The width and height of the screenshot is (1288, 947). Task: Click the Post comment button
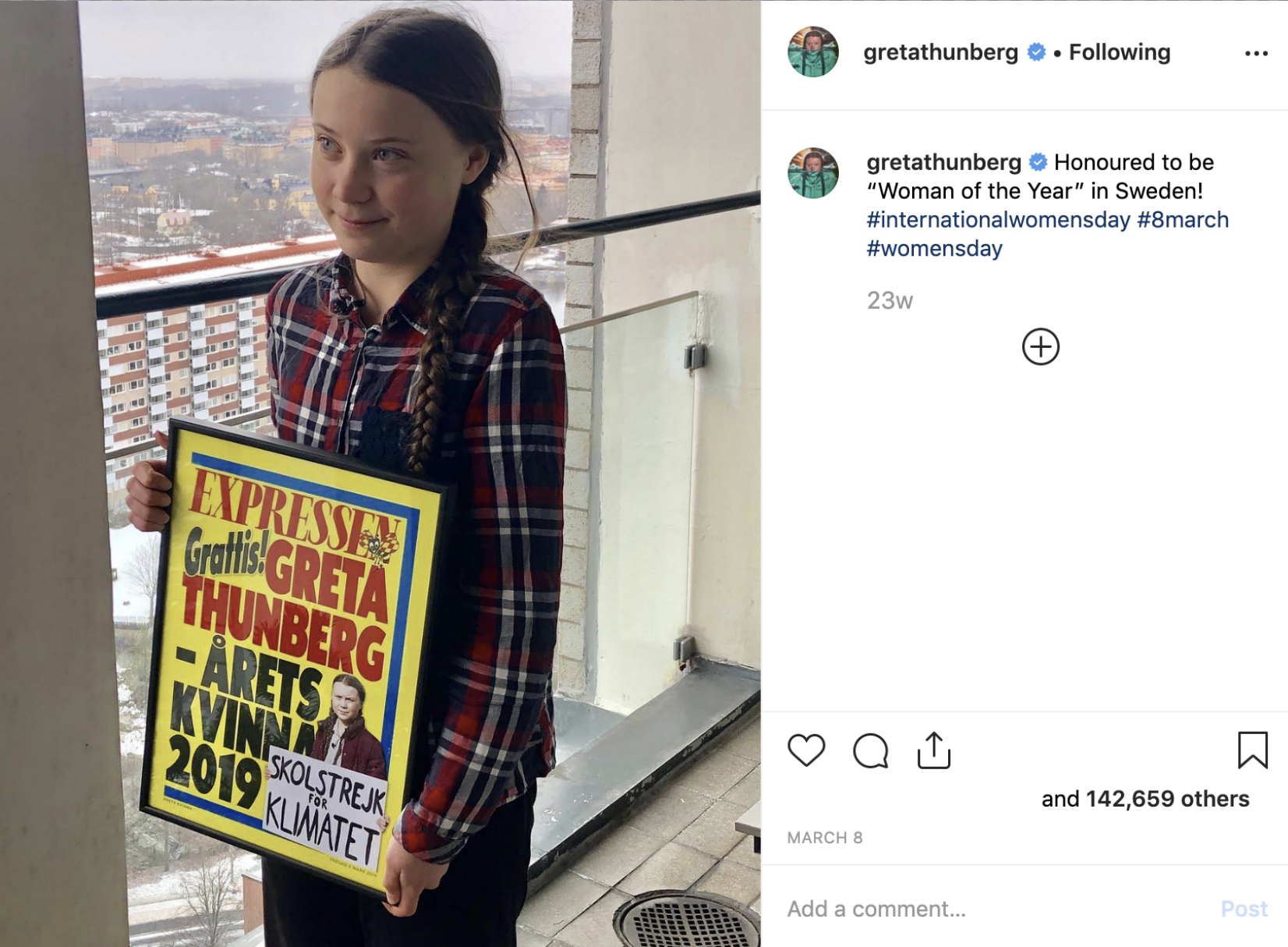[x=1244, y=909]
